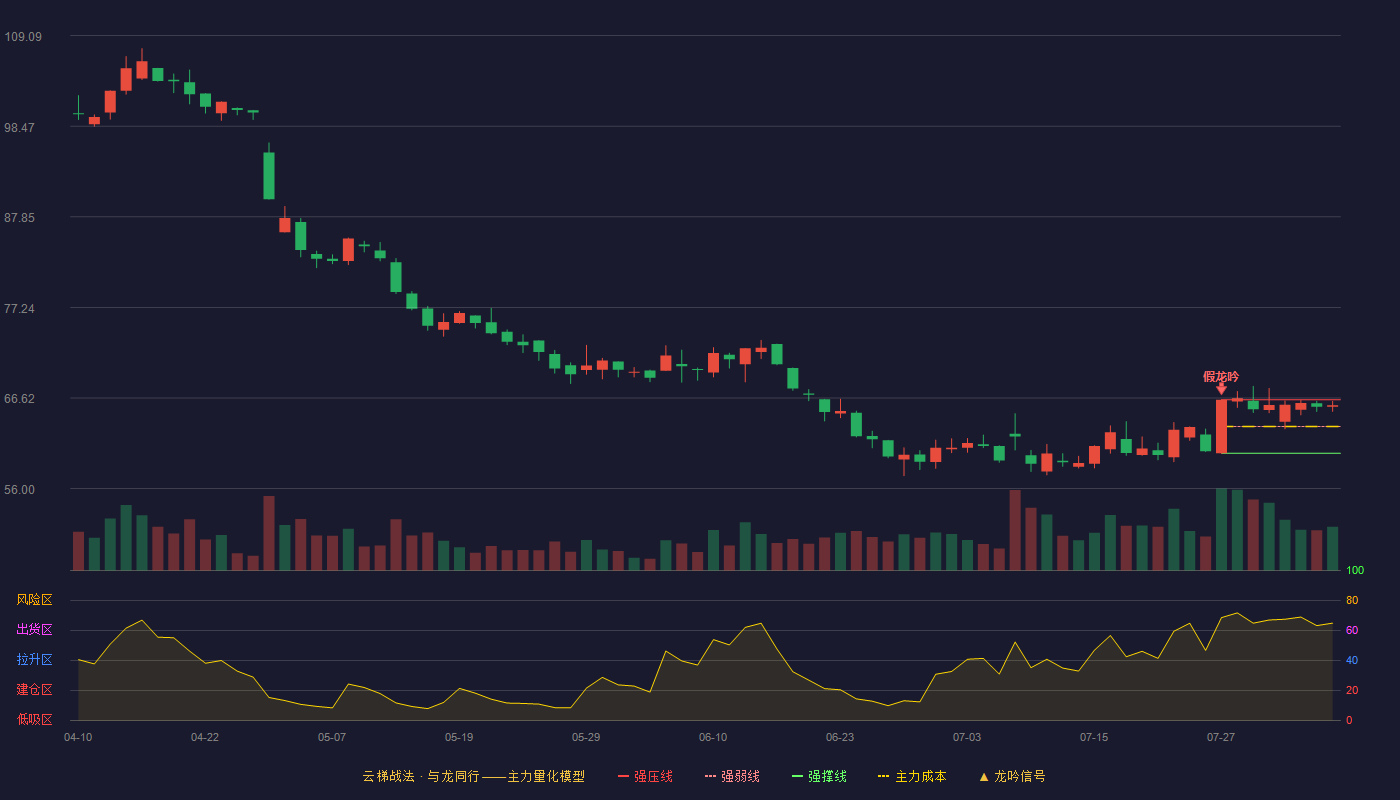
Task: Click the 建仓区 zone label
Action: (35, 690)
